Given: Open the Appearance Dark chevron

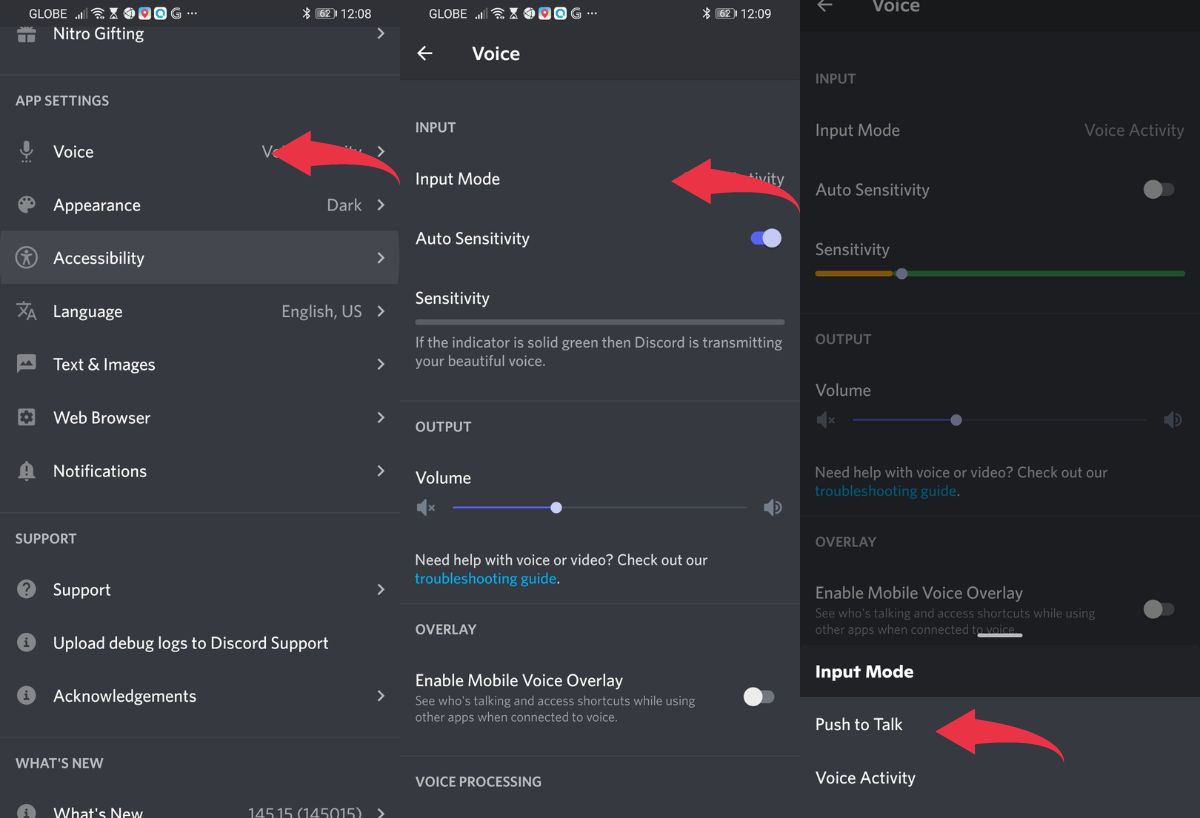Looking at the screenshot, I should [380, 205].
